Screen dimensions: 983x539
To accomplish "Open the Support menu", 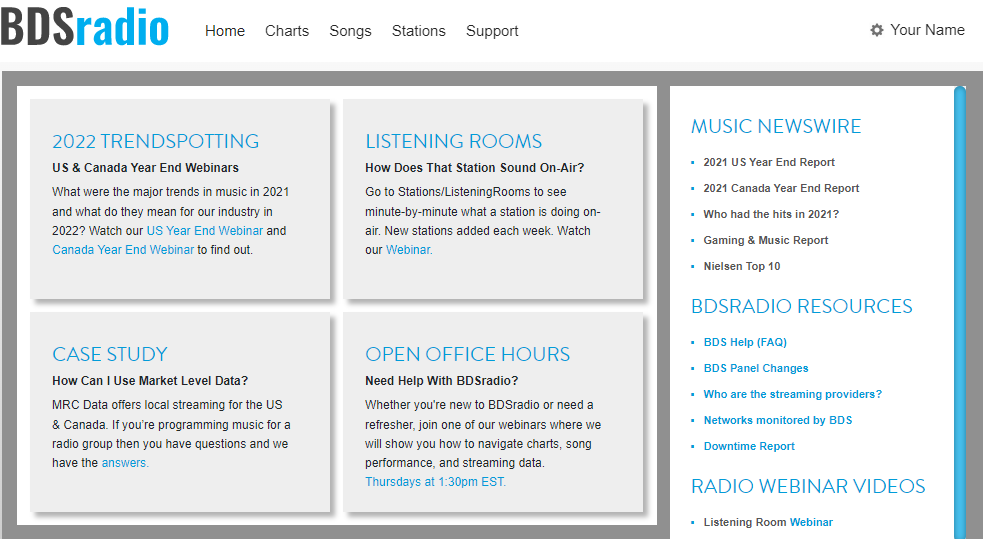I will [492, 31].
